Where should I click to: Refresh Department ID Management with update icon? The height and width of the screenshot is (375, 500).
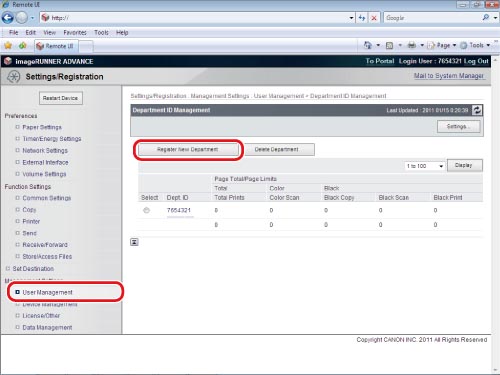click(x=477, y=110)
